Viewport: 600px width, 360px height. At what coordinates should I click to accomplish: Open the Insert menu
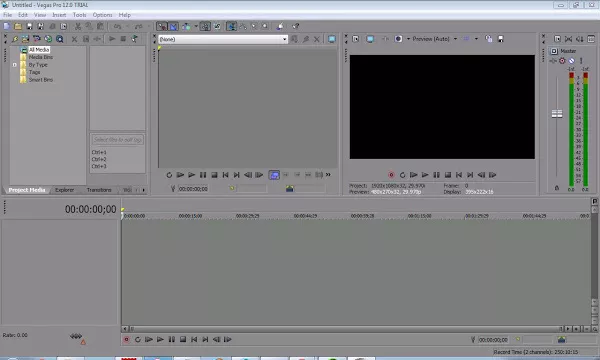click(59, 15)
